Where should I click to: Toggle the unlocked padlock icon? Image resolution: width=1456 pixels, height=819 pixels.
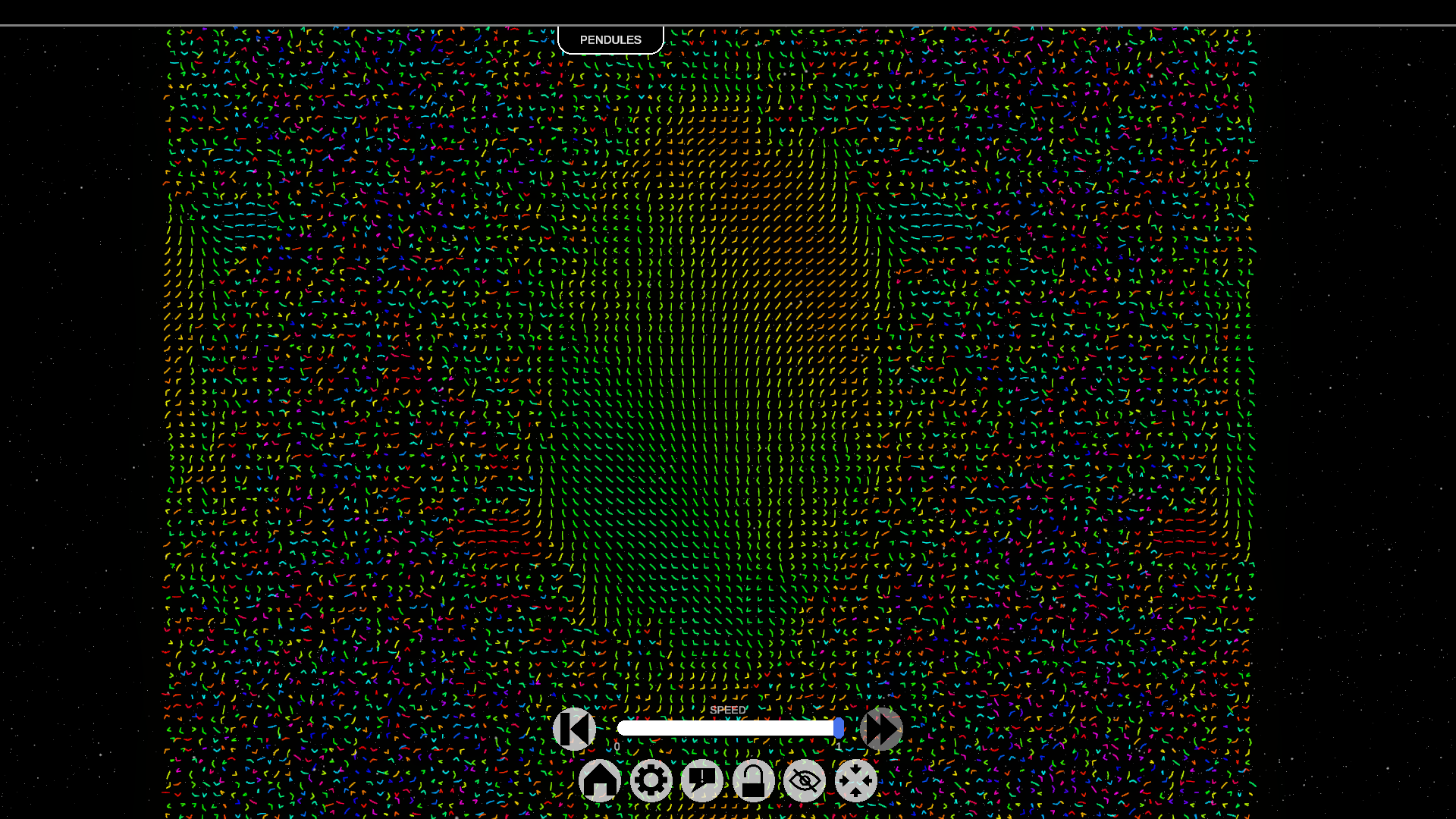(x=753, y=780)
